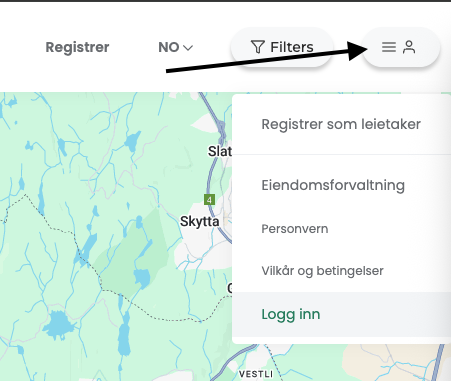Image resolution: width=451 pixels, height=381 pixels.
Task: Select Registrer som leietaker menu item
Action: (341, 124)
